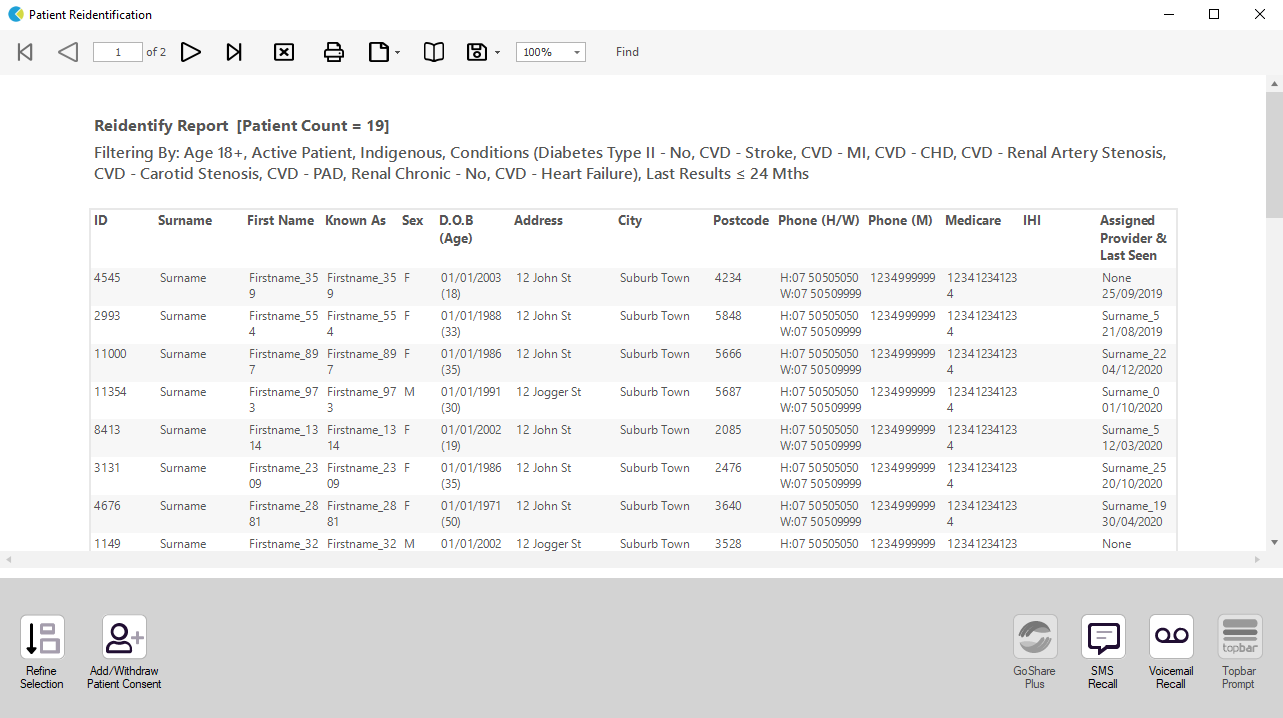Open the page setup dropdown arrow
1283x718 pixels.
pyautogui.click(x=398, y=53)
